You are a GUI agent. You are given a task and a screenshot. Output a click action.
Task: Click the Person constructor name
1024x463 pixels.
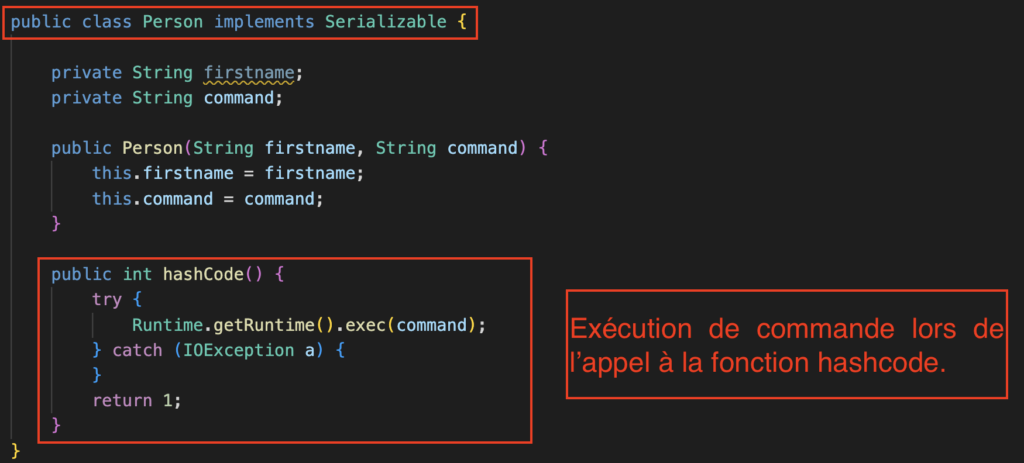(x=153, y=148)
